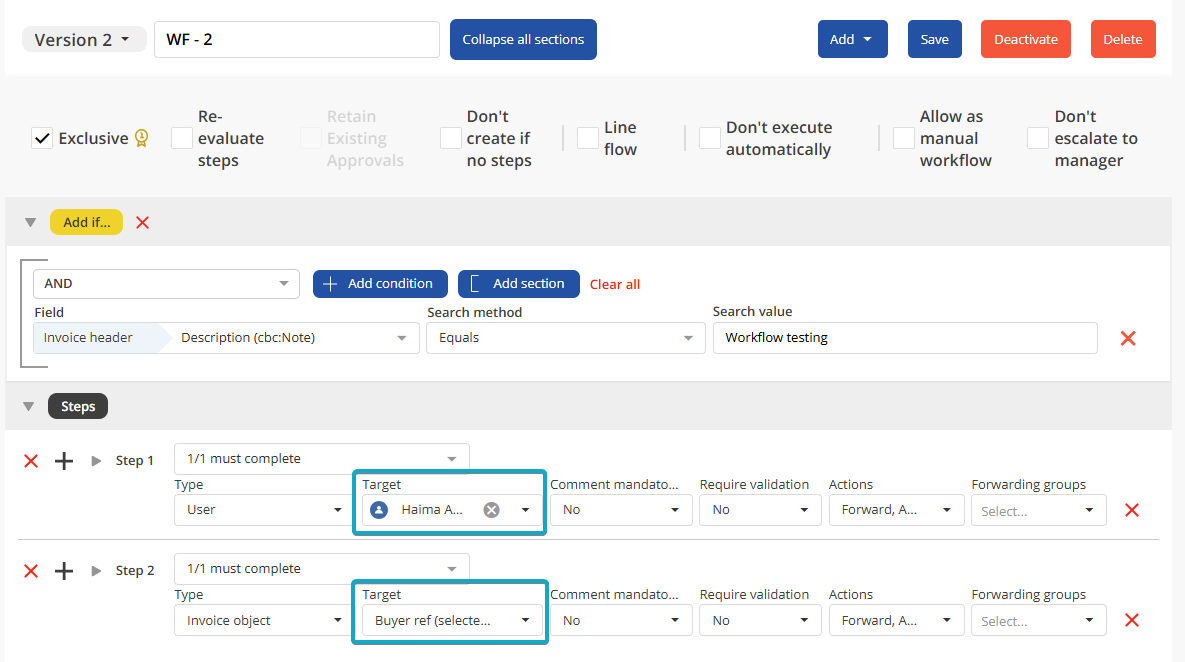The image size is (1185, 662).
Task: Delete Step 1 using its left red X
Action: click(x=30, y=460)
